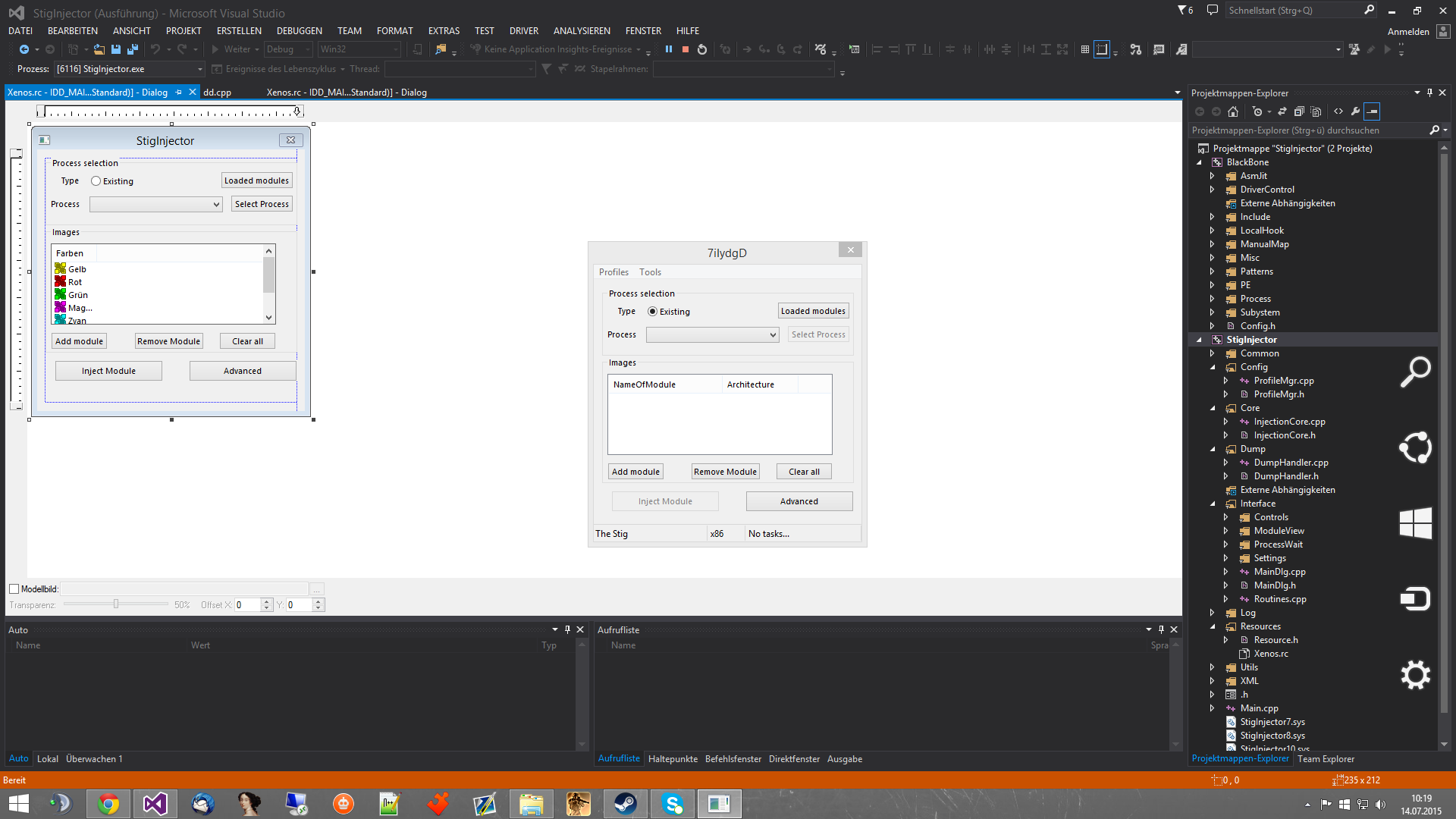Refresh the solution explorer tree icon
The width and height of the screenshot is (1456, 819).
pos(1282,111)
